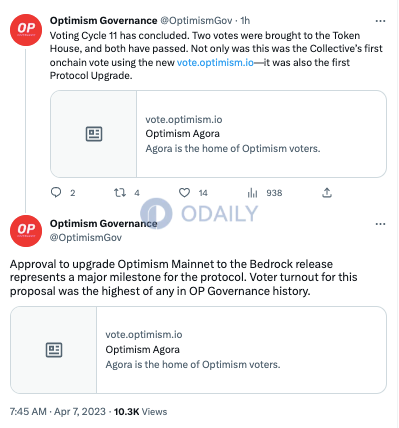399x428 pixels.
Task: Like the first tweet with heart icon
Action: pos(184,193)
